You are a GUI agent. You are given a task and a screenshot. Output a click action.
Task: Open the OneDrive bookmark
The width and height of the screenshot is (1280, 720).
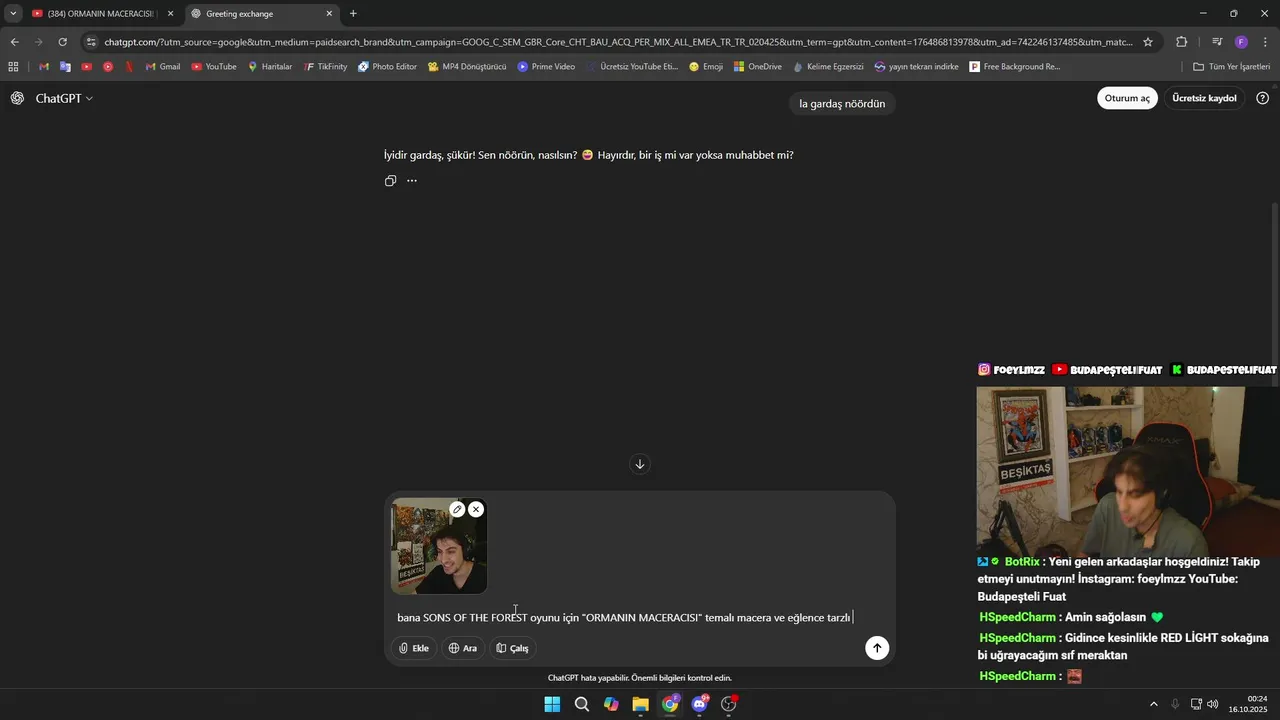[757, 67]
